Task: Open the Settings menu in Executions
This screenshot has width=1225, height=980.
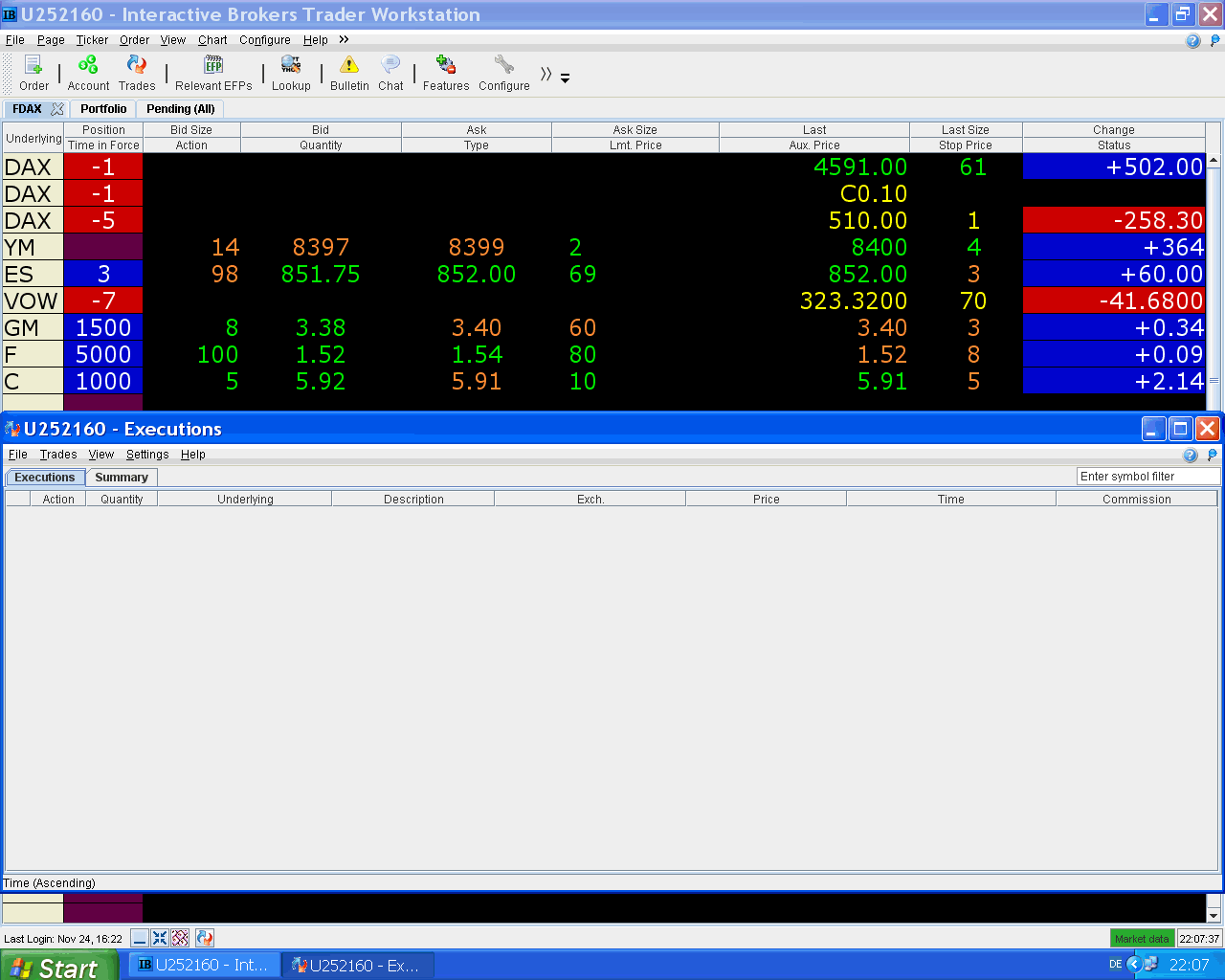Action: [x=147, y=455]
